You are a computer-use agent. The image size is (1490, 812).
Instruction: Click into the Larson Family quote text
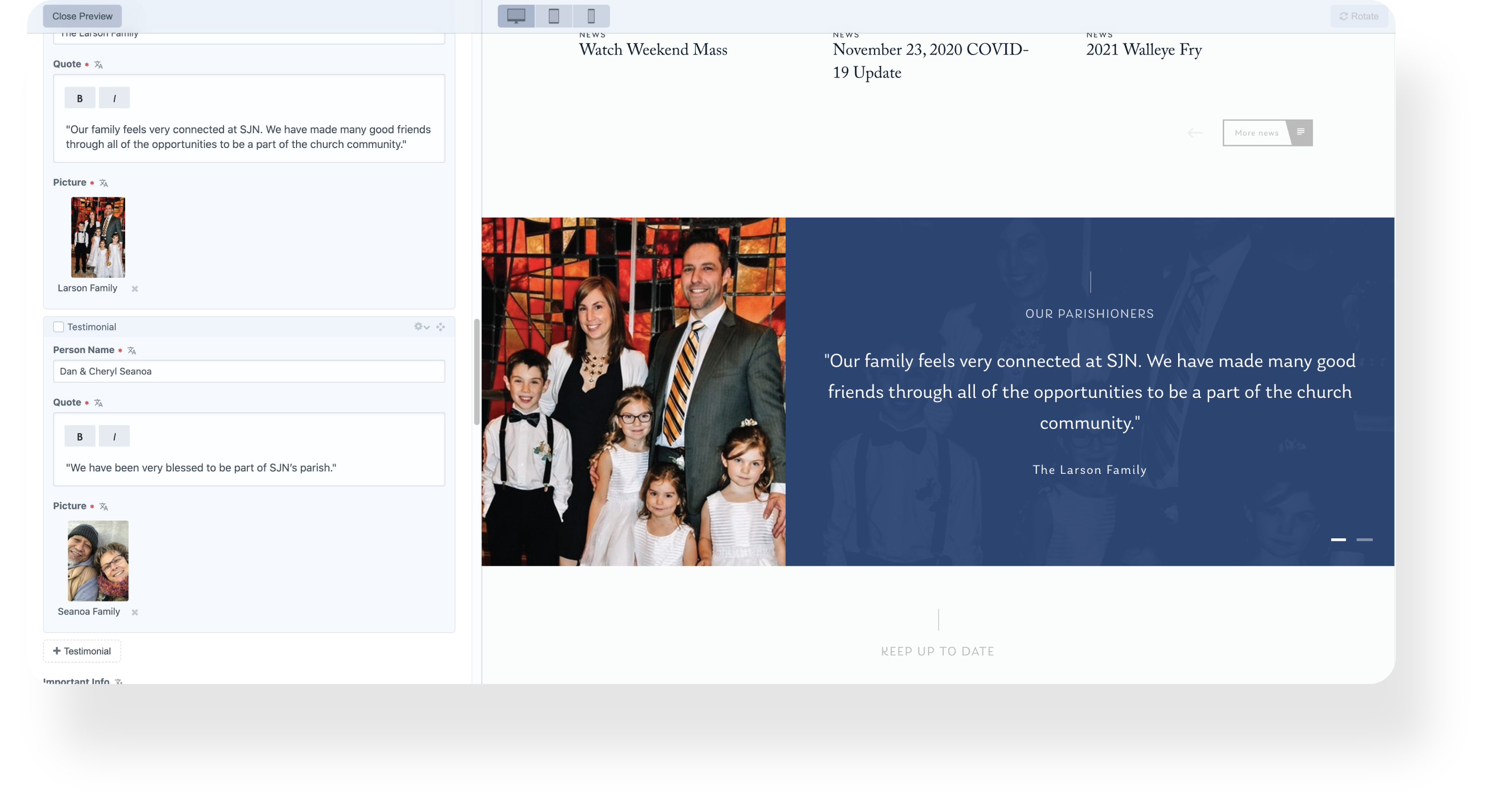coord(249,137)
